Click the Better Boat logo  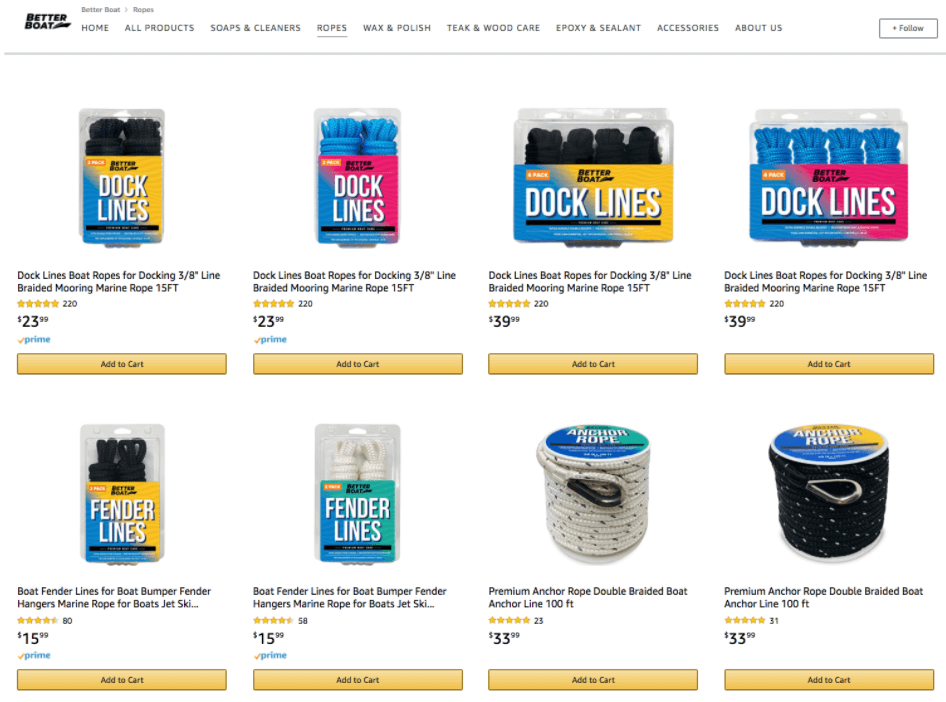tap(48, 21)
